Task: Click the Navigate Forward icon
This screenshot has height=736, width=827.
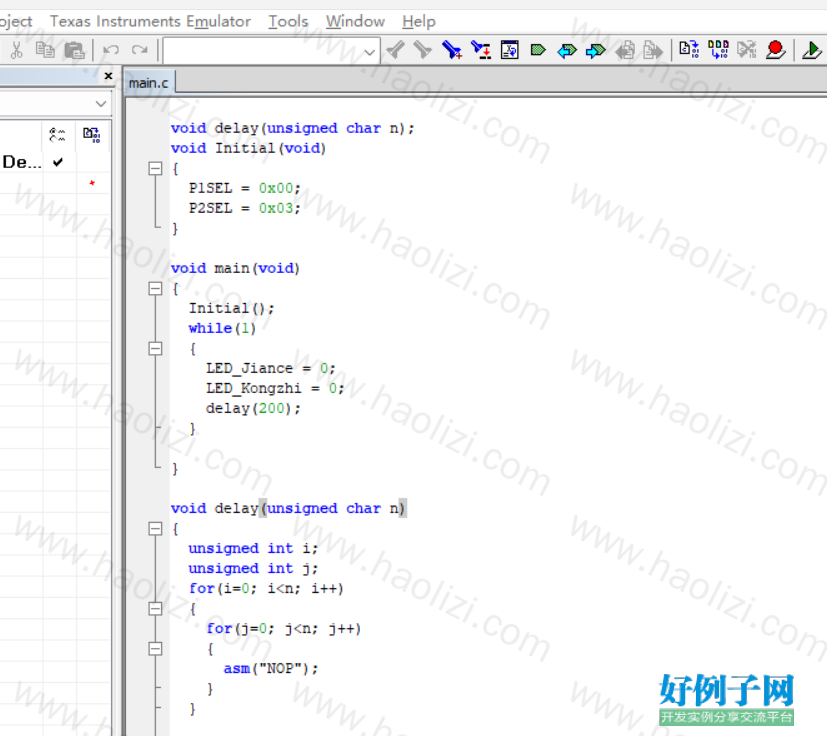Action: click(653, 51)
